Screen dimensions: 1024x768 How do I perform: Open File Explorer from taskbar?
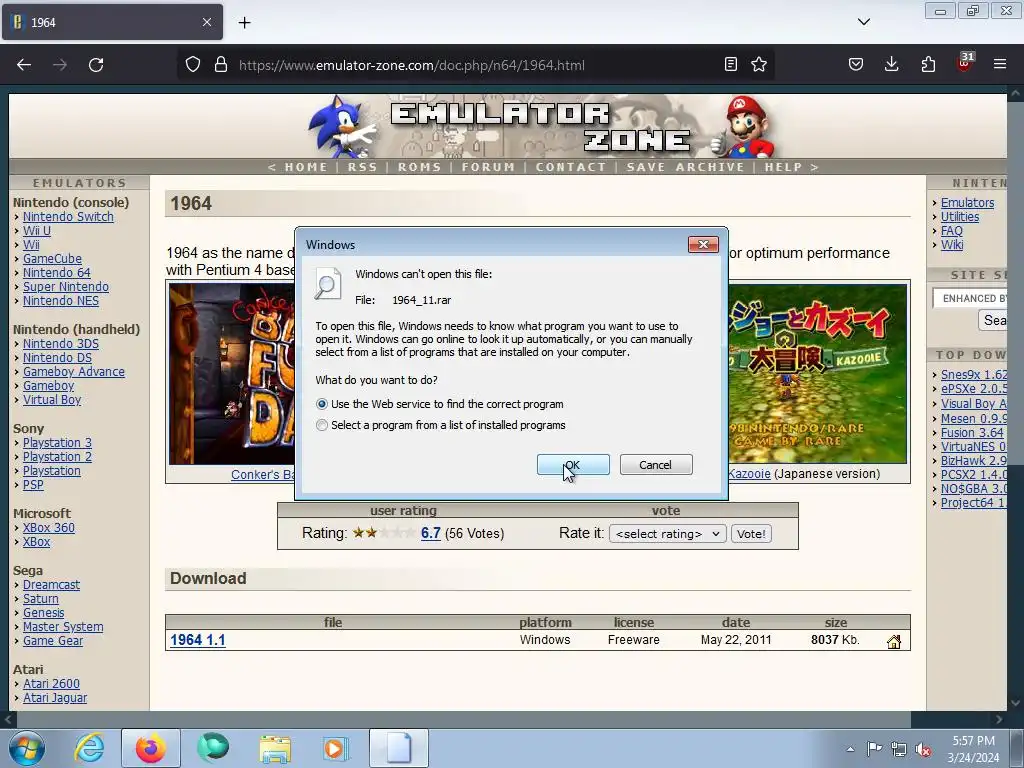275,748
